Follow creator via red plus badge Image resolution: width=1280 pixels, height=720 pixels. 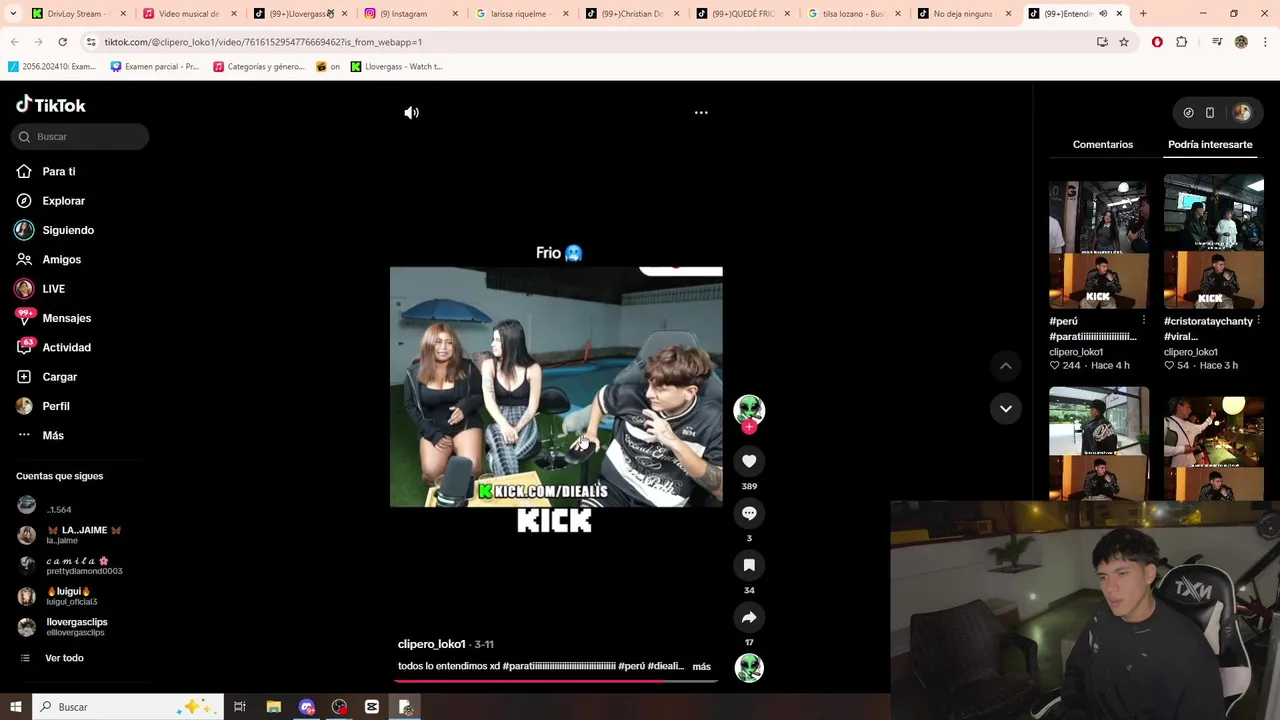click(x=749, y=427)
